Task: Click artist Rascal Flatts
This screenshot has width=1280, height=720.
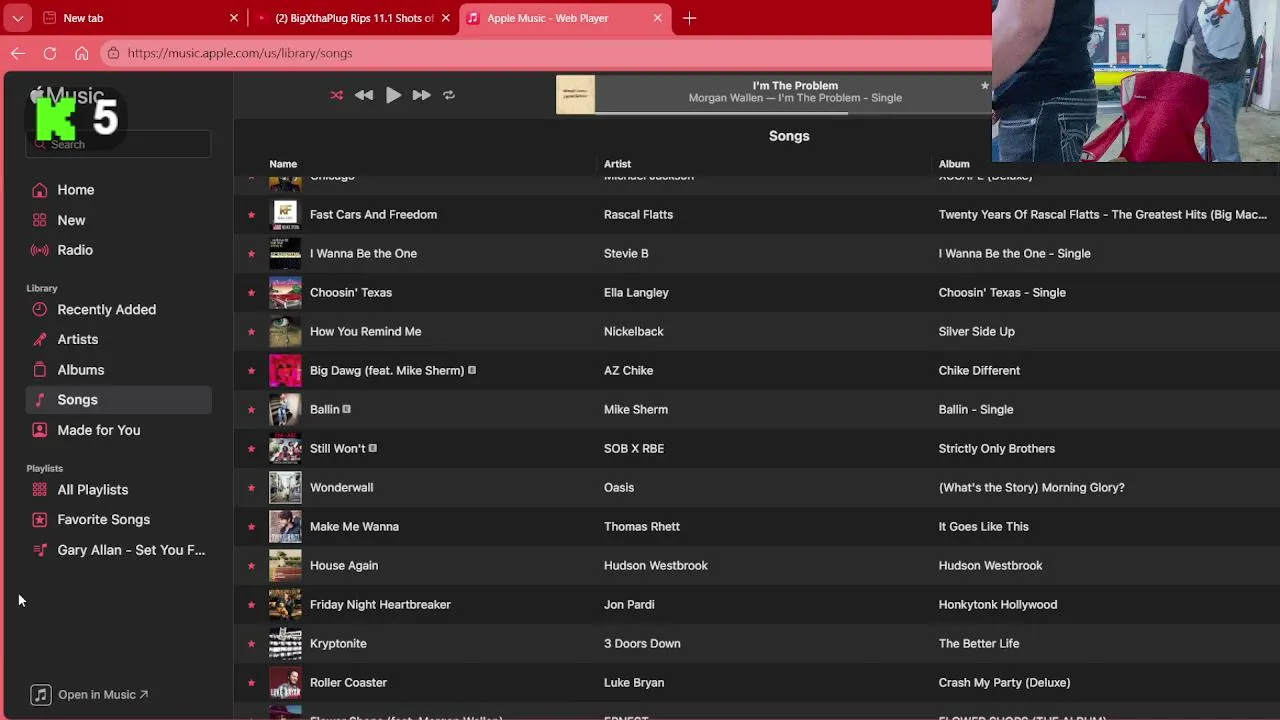Action: coord(638,214)
